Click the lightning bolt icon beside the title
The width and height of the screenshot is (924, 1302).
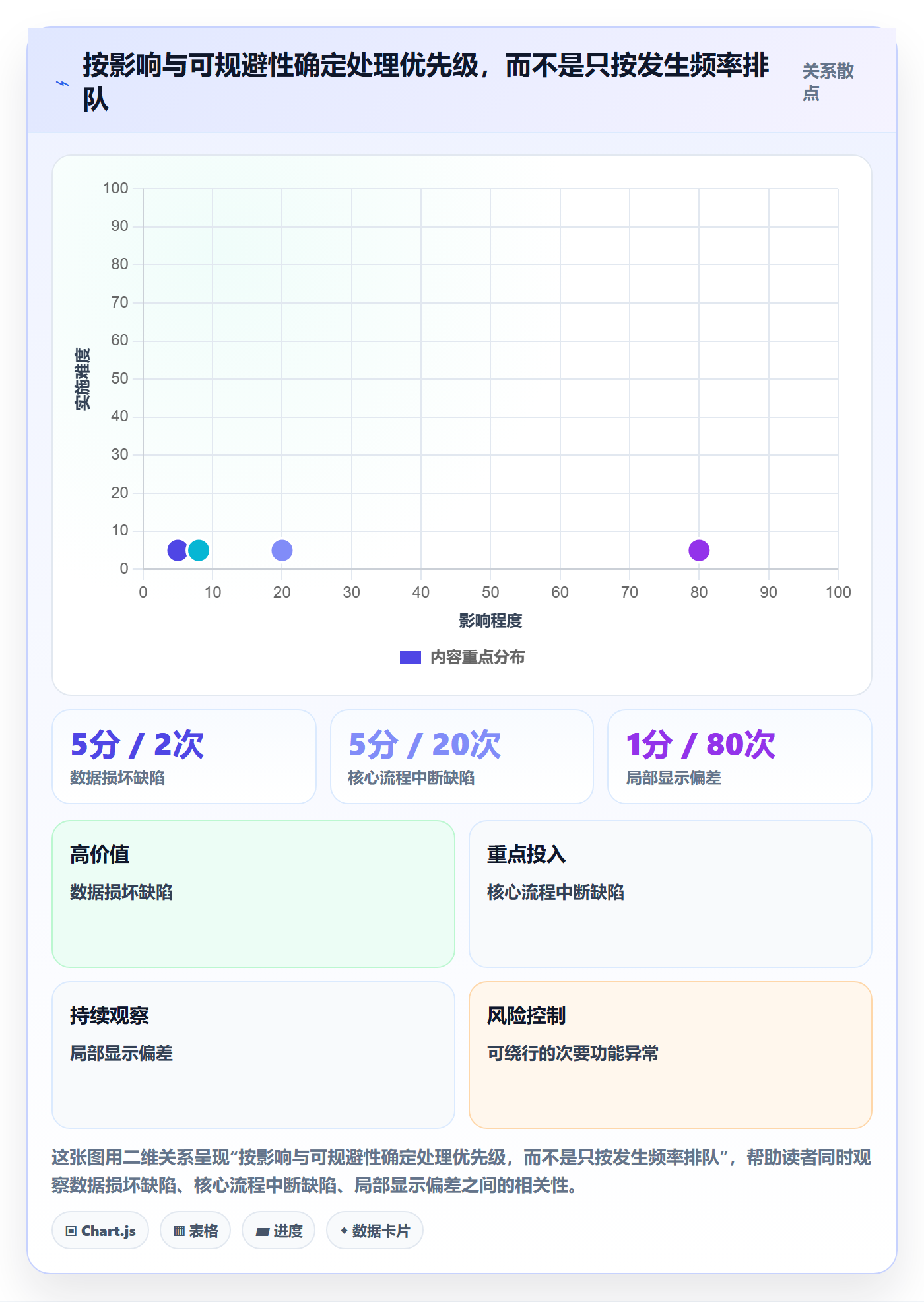pyautogui.click(x=63, y=83)
